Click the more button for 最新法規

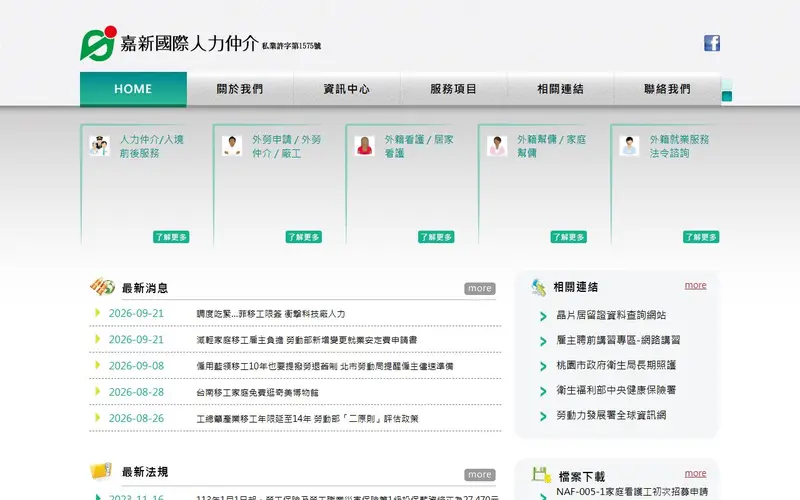(x=480, y=474)
